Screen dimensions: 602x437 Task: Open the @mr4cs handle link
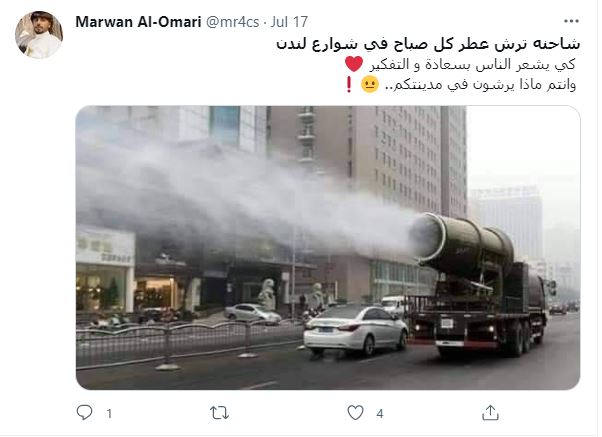[233, 22]
